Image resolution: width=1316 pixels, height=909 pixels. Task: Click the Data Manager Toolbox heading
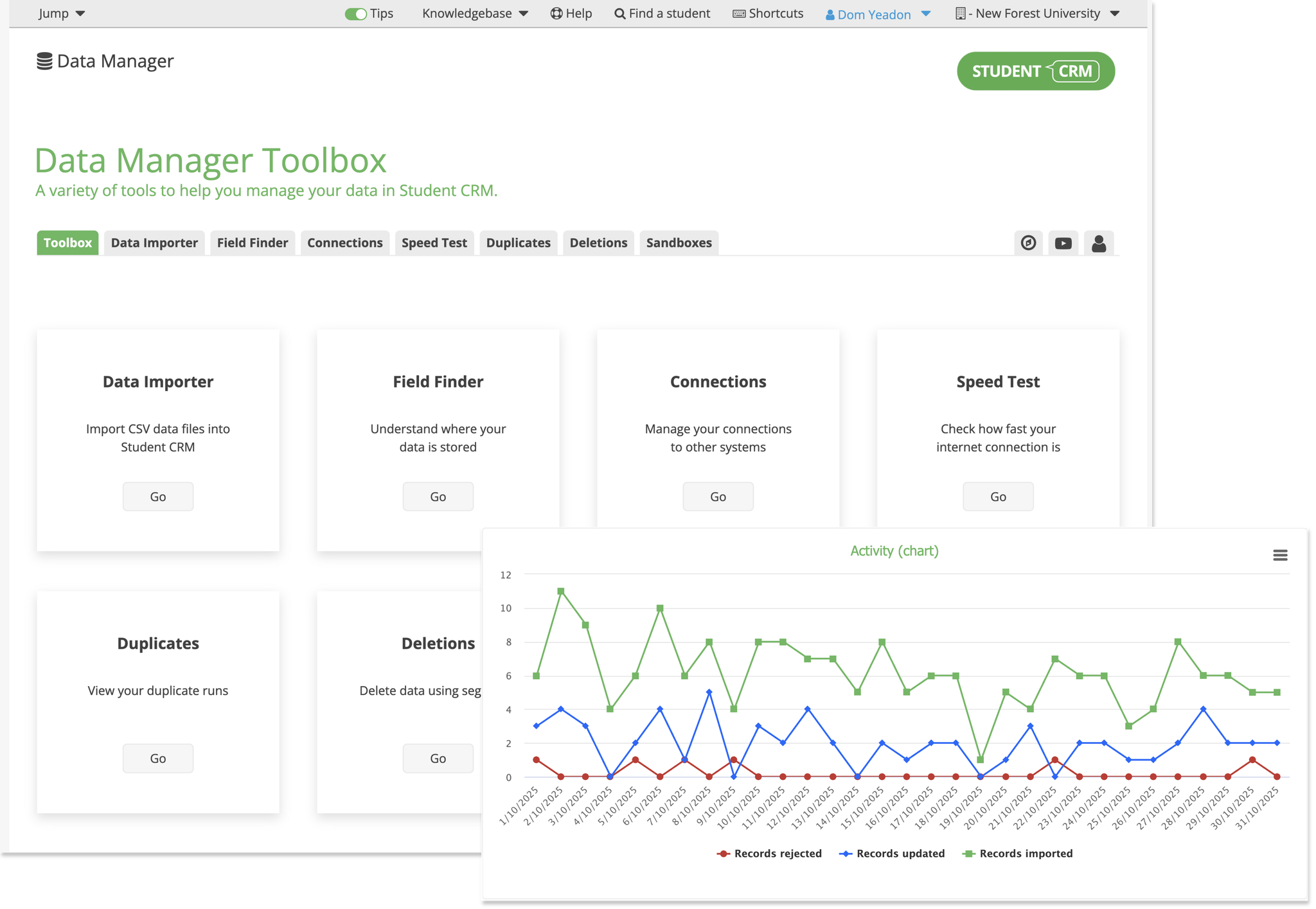pos(211,160)
